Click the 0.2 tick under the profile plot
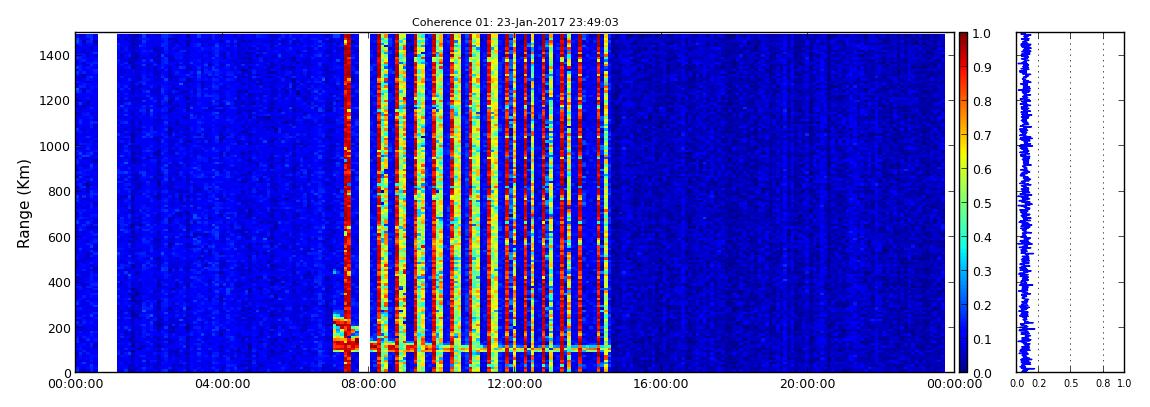The width and height of the screenshot is (1150, 407). click(1039, 383)
